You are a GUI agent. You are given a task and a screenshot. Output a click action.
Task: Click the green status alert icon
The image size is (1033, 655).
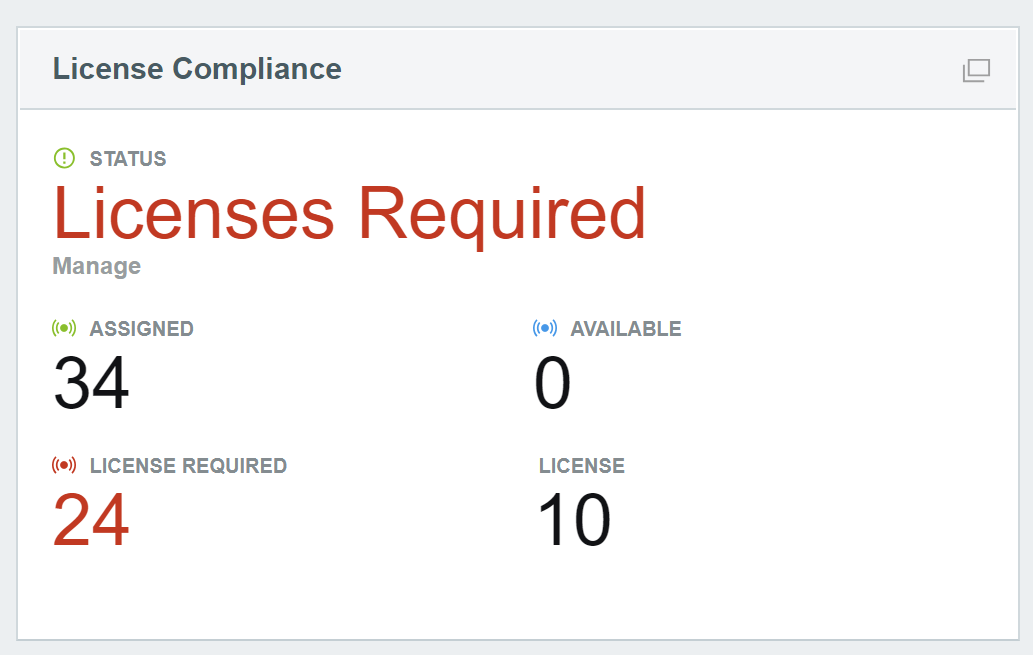coord(65,158)
